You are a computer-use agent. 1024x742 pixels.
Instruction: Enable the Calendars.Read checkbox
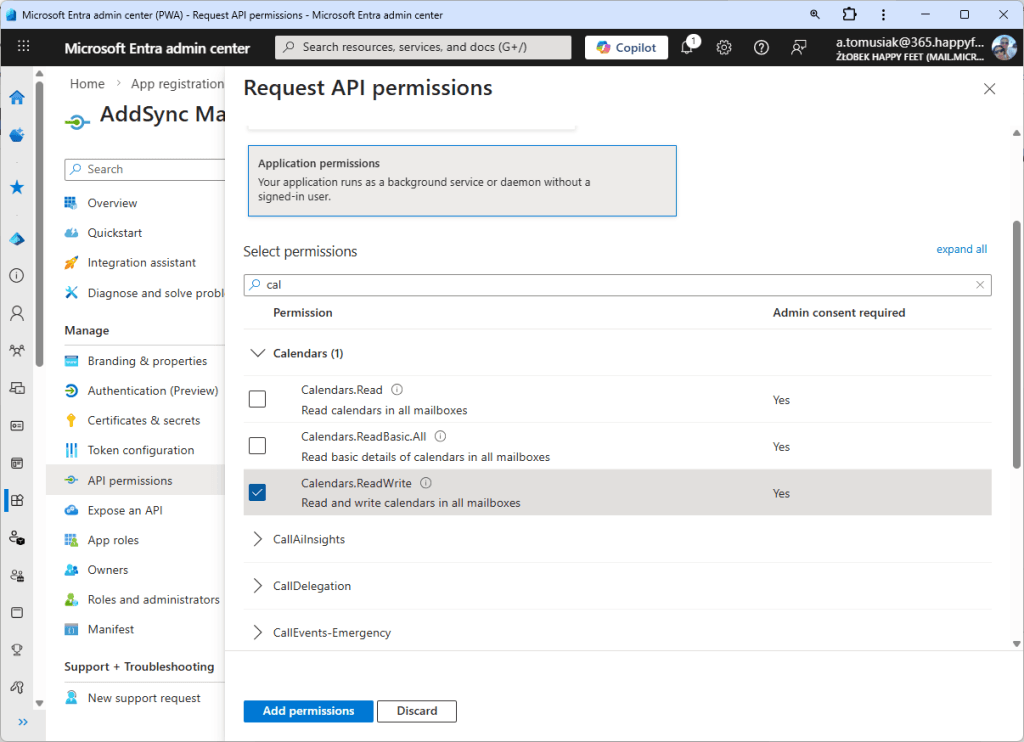point(257,399)
